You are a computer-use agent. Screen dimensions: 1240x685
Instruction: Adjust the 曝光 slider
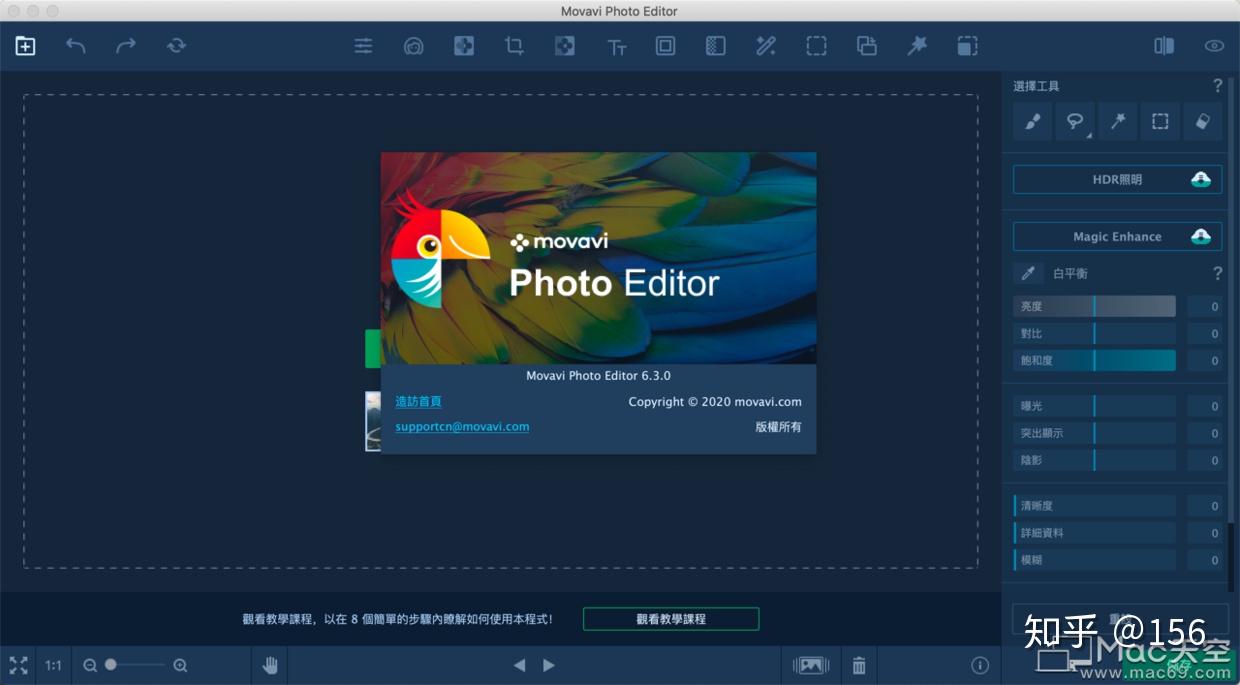point(1095,406)
